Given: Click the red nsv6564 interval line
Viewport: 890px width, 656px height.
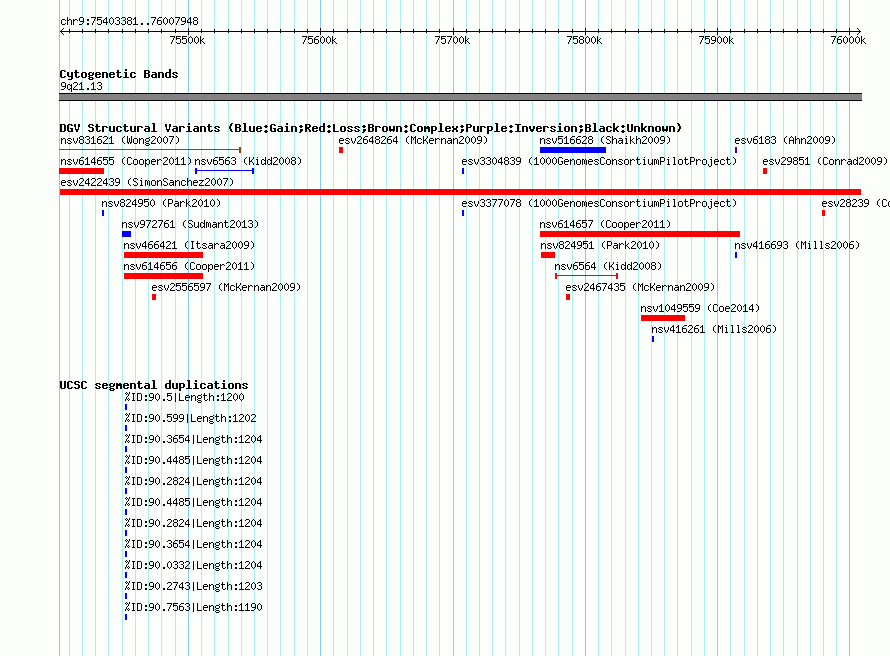Looking at the screenshot, I should click(x=586, y=276).
